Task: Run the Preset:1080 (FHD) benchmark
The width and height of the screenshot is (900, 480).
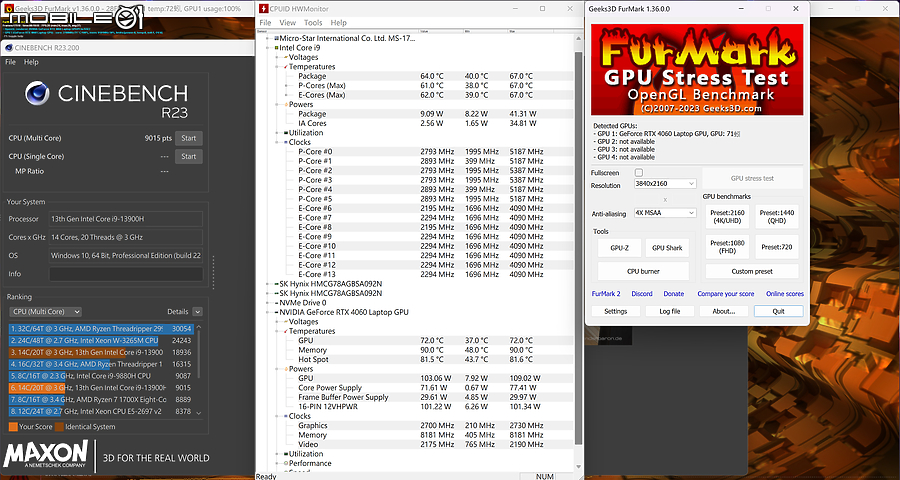Action: click(727, 247)
